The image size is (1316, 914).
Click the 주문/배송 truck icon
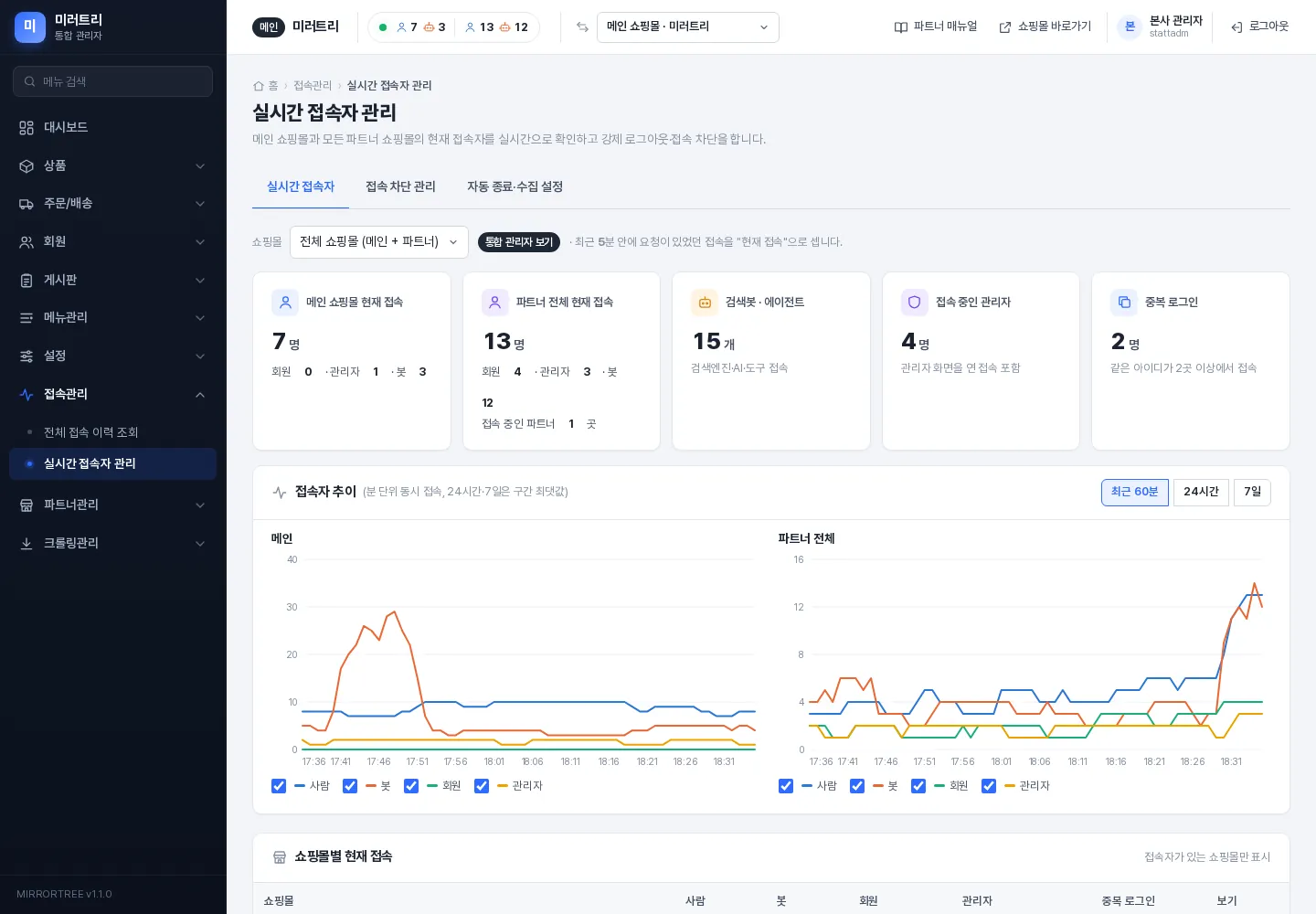[x=27, y=204]
